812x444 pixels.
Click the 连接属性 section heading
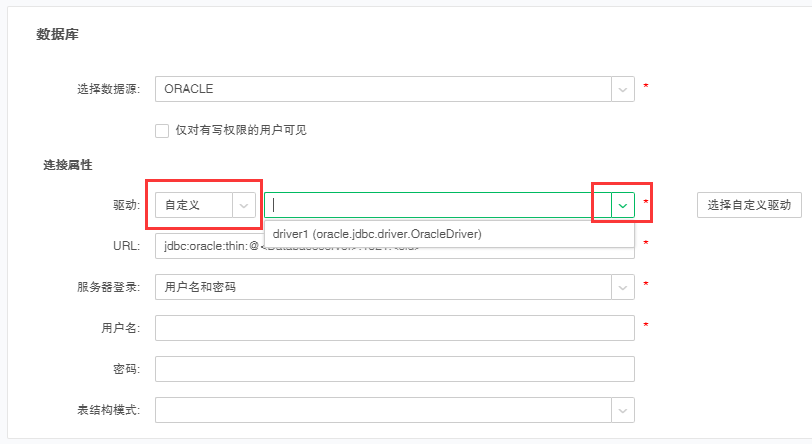pyautogui.click(x=68, y=165)
